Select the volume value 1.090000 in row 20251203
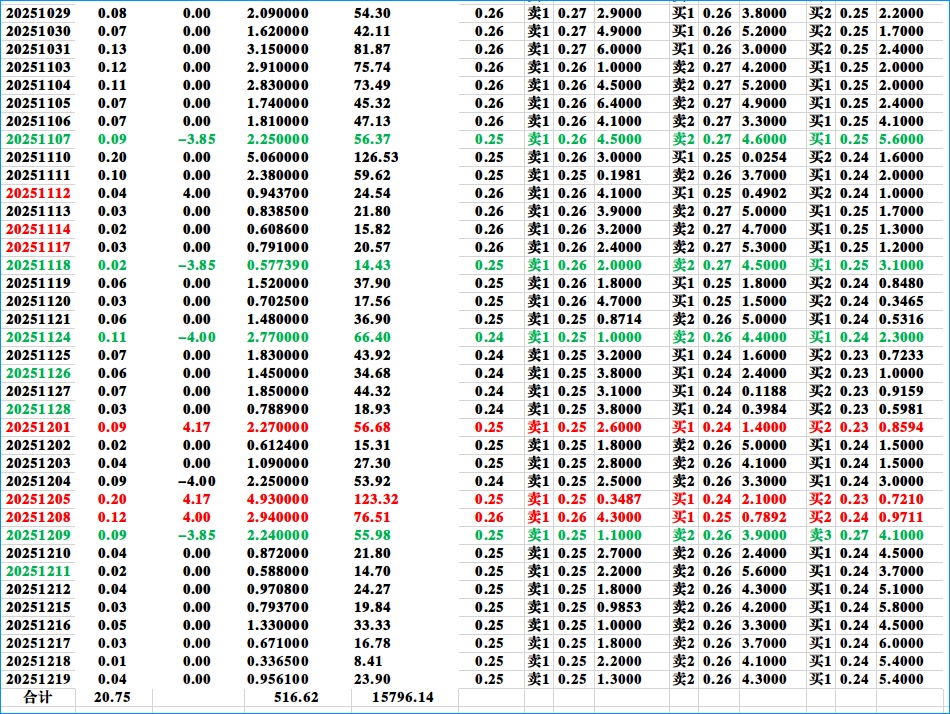The height and width of the screenshot is (714, 950). click(277, 464)
